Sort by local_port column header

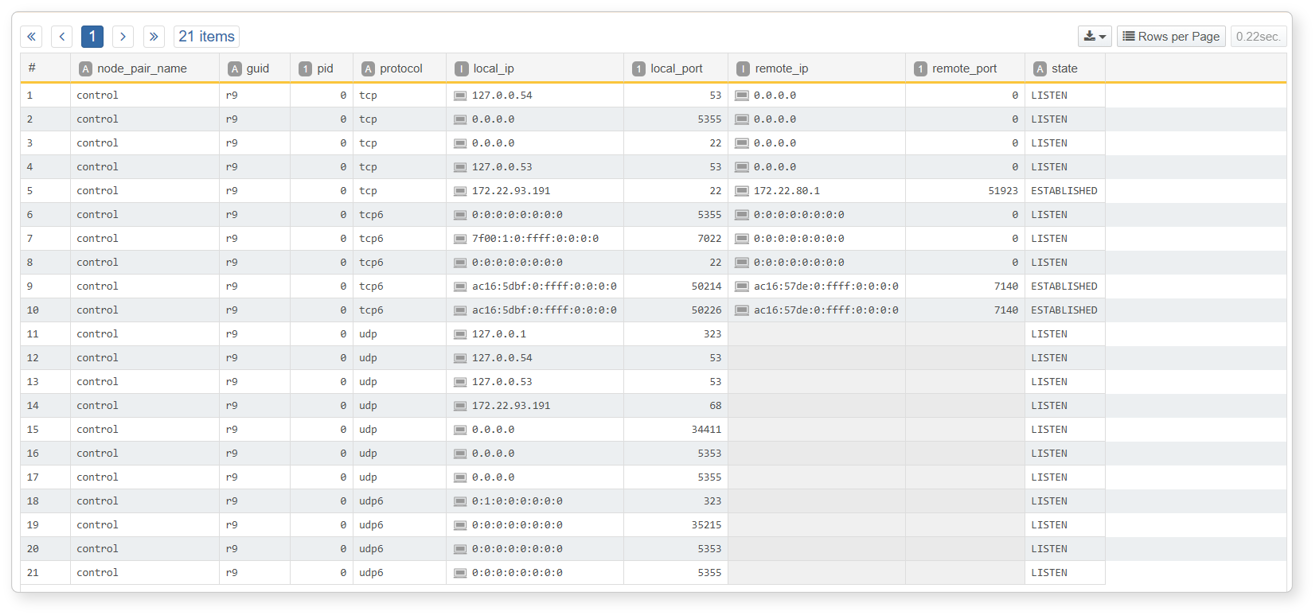(x=676, y=69)
